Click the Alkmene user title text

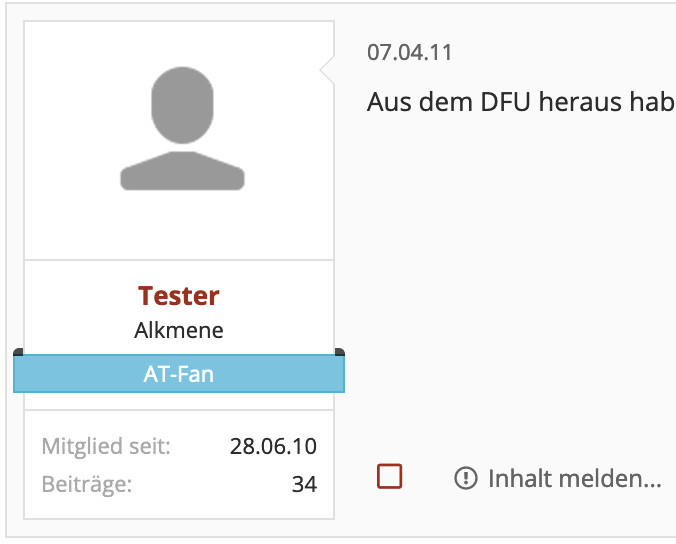coord(178,331)
